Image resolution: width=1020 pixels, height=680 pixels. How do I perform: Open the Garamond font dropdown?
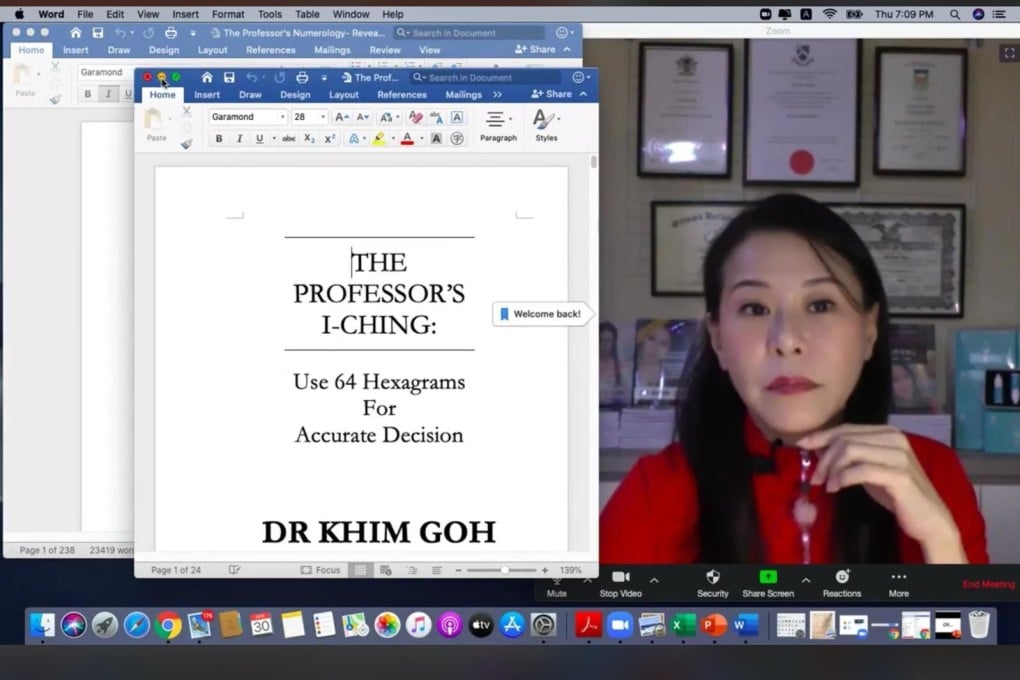tap(282, 116)
